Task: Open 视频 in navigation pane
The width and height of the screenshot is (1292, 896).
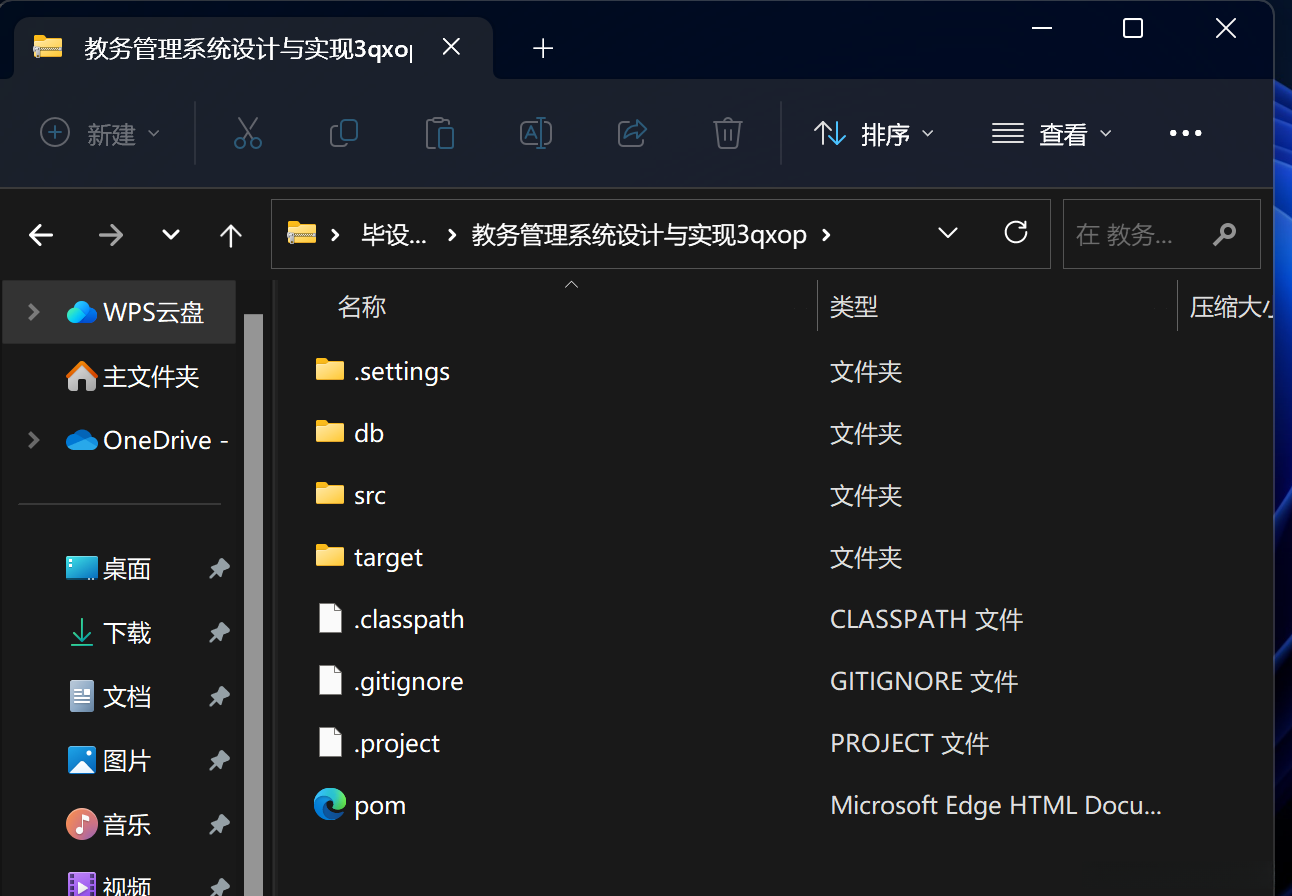Action: (127, 884)
